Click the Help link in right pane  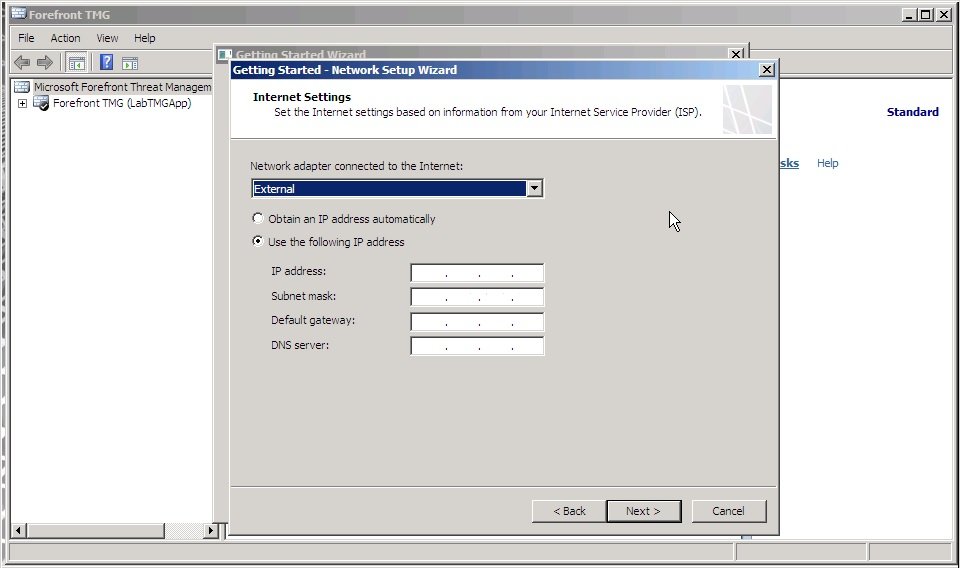[x=827, y=163]
